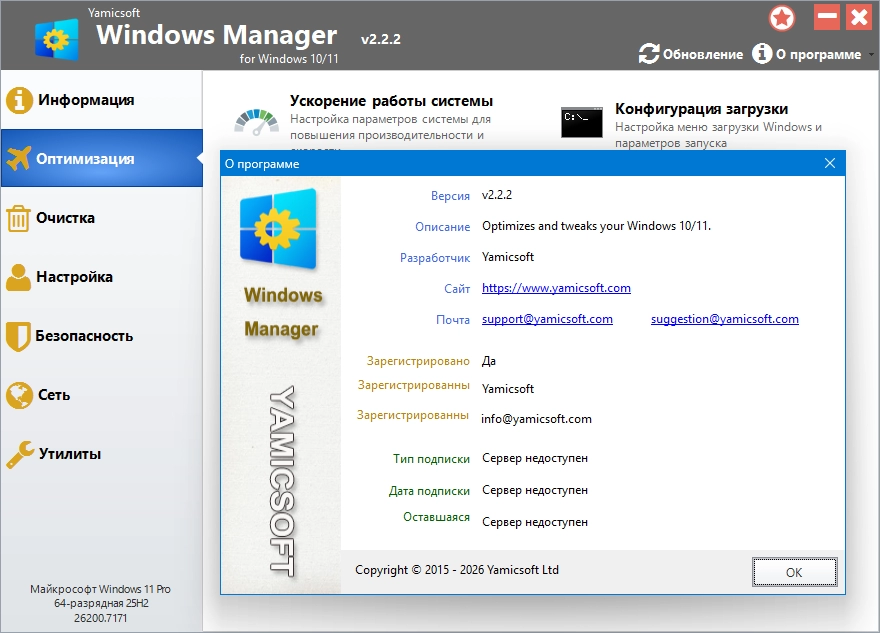Confirm the dialog with OK button
Image resolution: width=880 pixels, height=633 pixels.
pyautogui.click(x=794, y=572)
